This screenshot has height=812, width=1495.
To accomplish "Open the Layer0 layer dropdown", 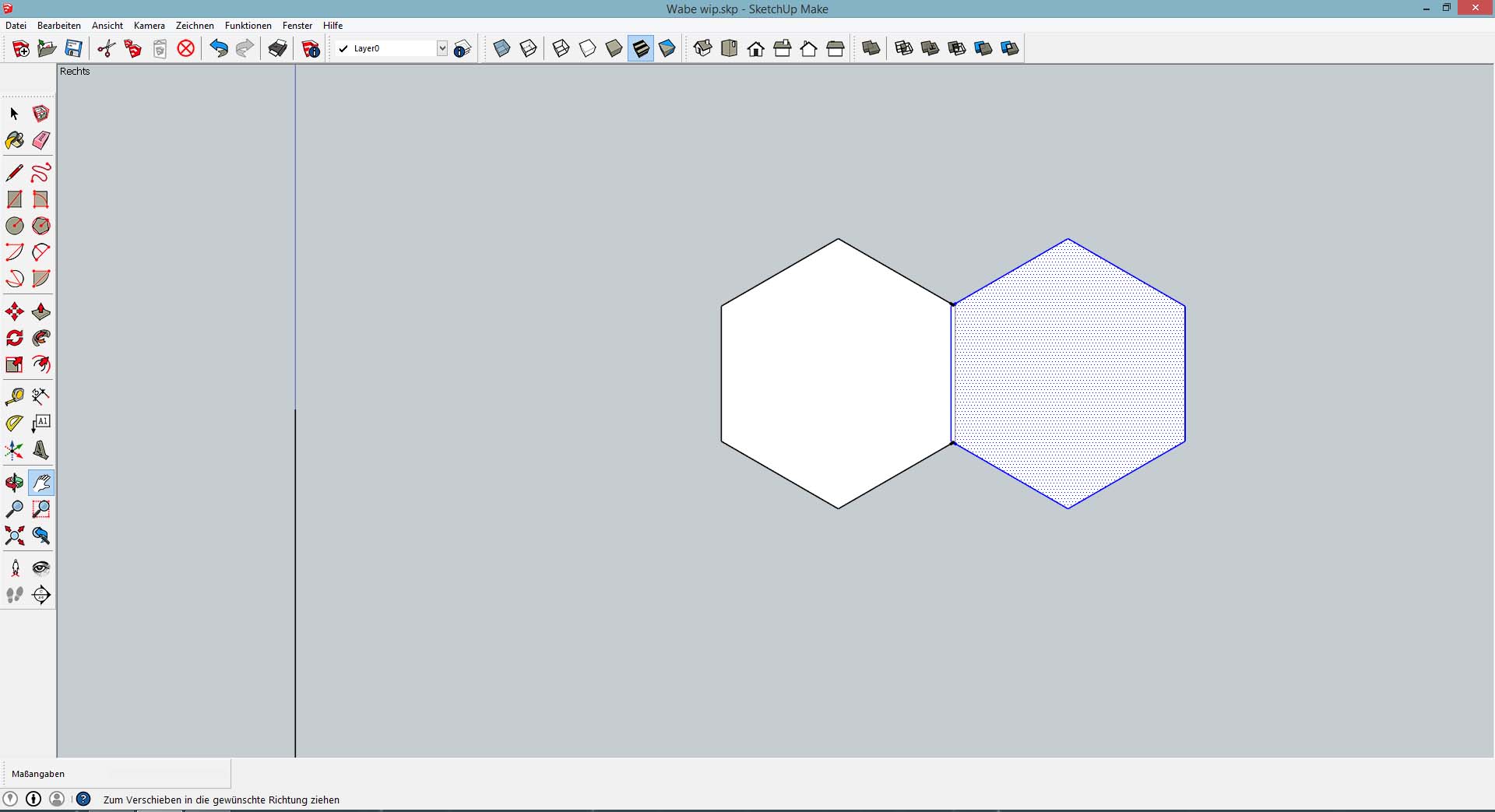I will (x=441, y=48).
